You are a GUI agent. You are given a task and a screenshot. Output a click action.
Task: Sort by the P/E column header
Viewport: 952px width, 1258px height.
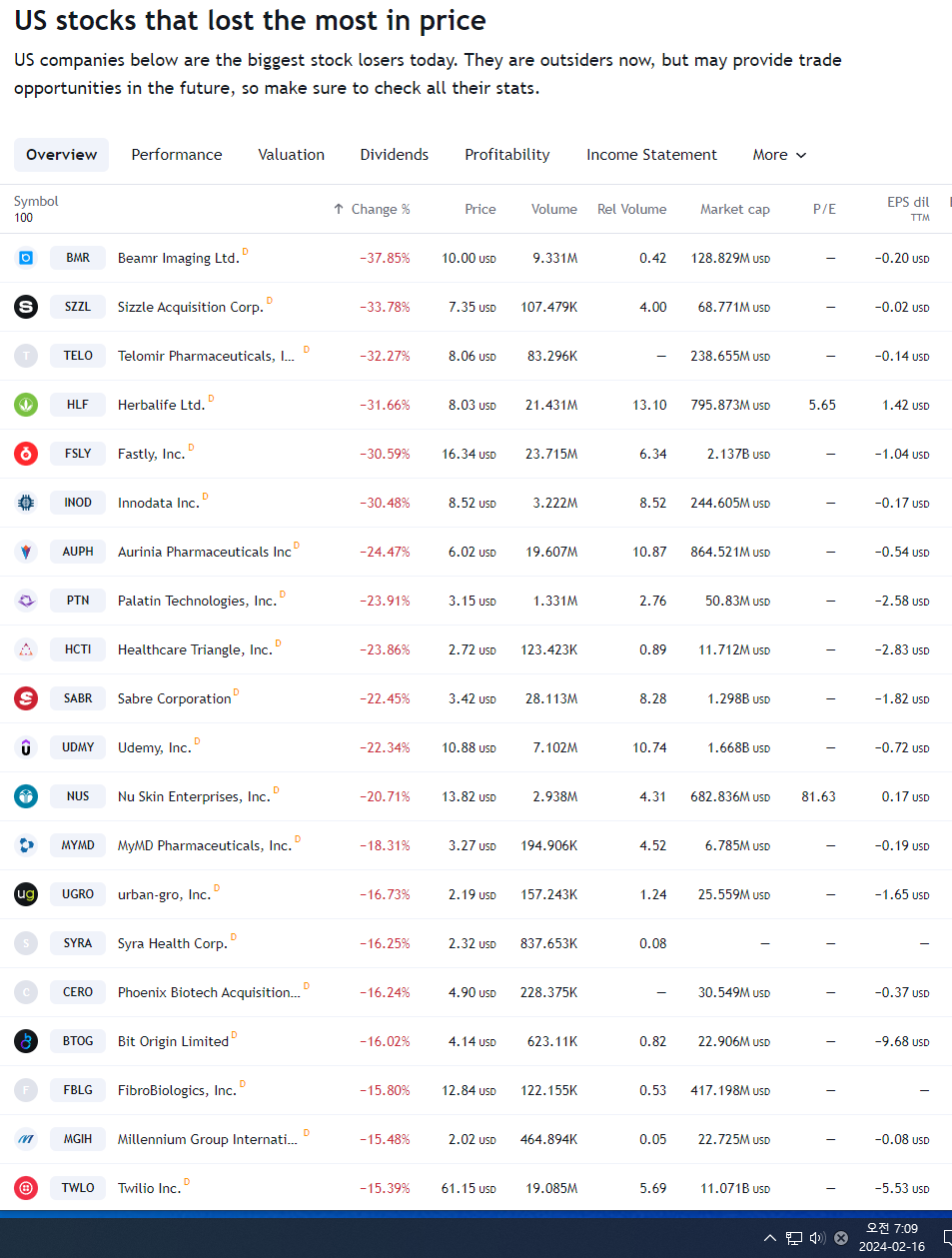pos(824,209)
